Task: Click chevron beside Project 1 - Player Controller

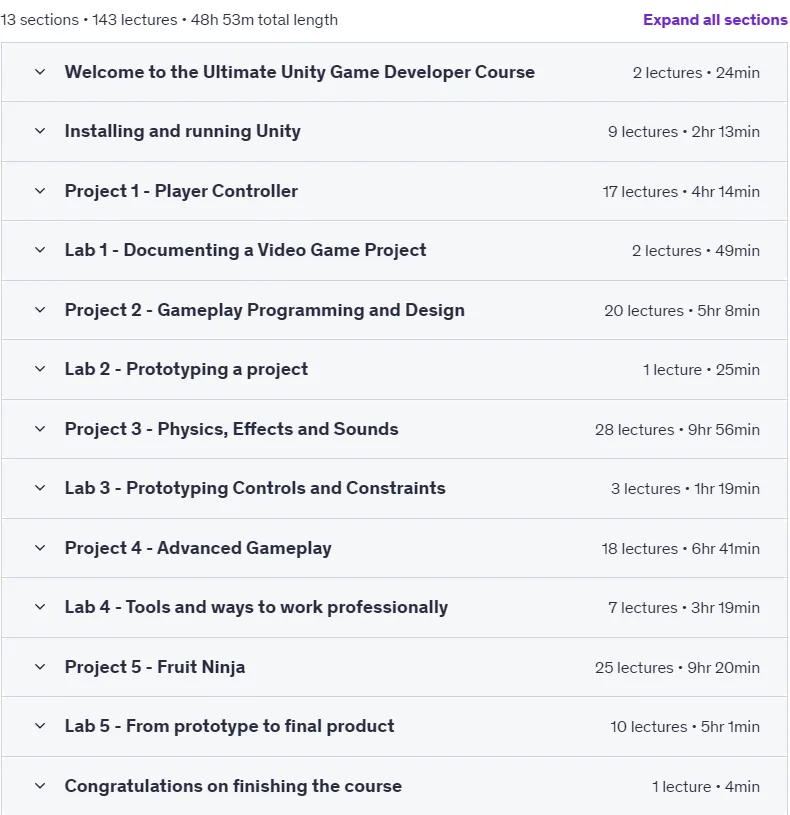Action: coord(40,191)
